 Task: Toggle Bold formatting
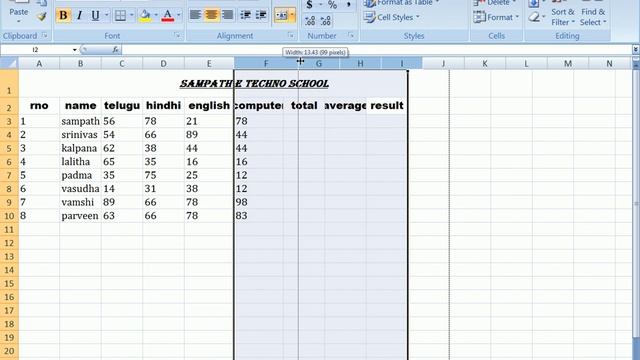click(x=63, y=16)
